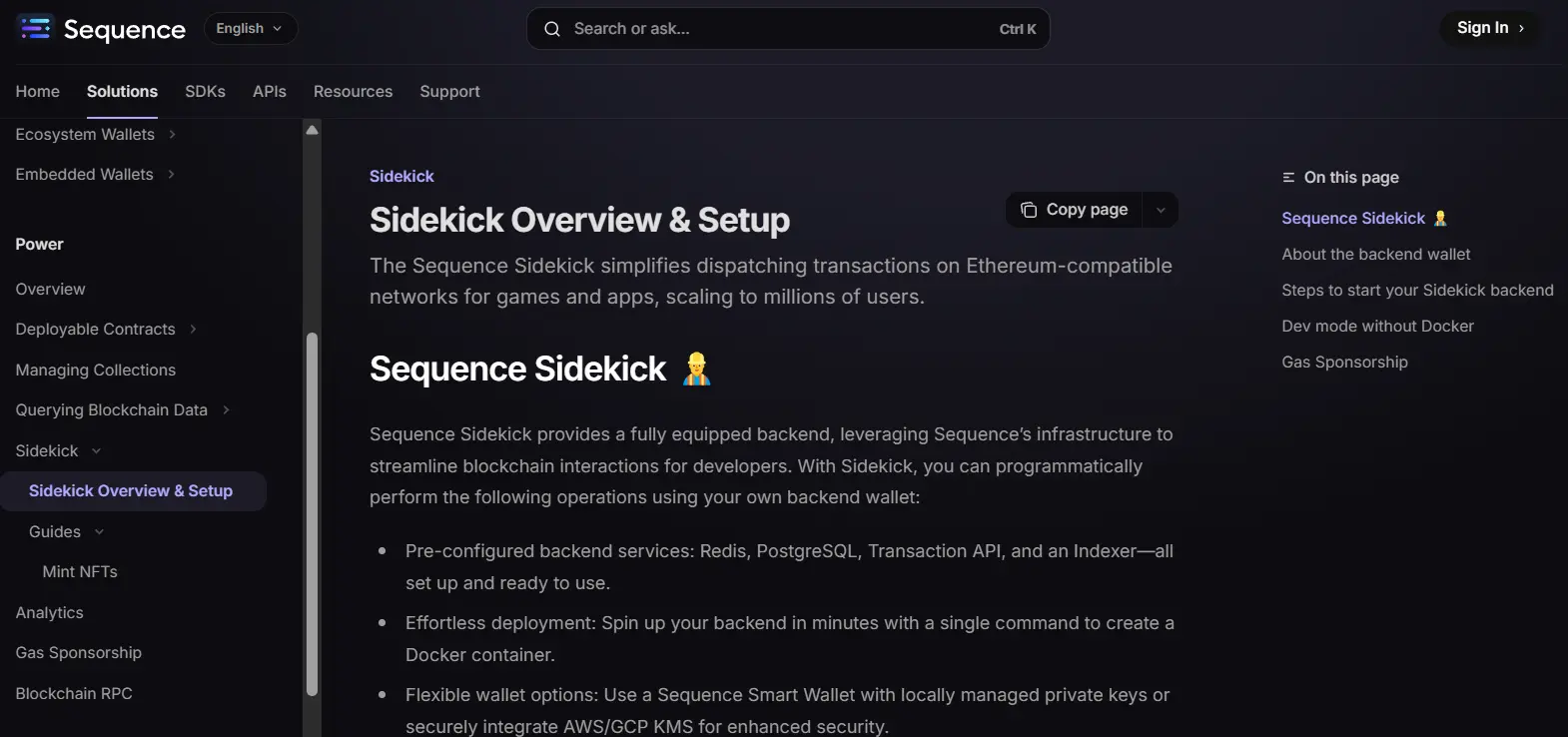This screenshot has width=1568, height=737.
Task: Expand Querying Blockchain Data section
Action: coord(226,409)
